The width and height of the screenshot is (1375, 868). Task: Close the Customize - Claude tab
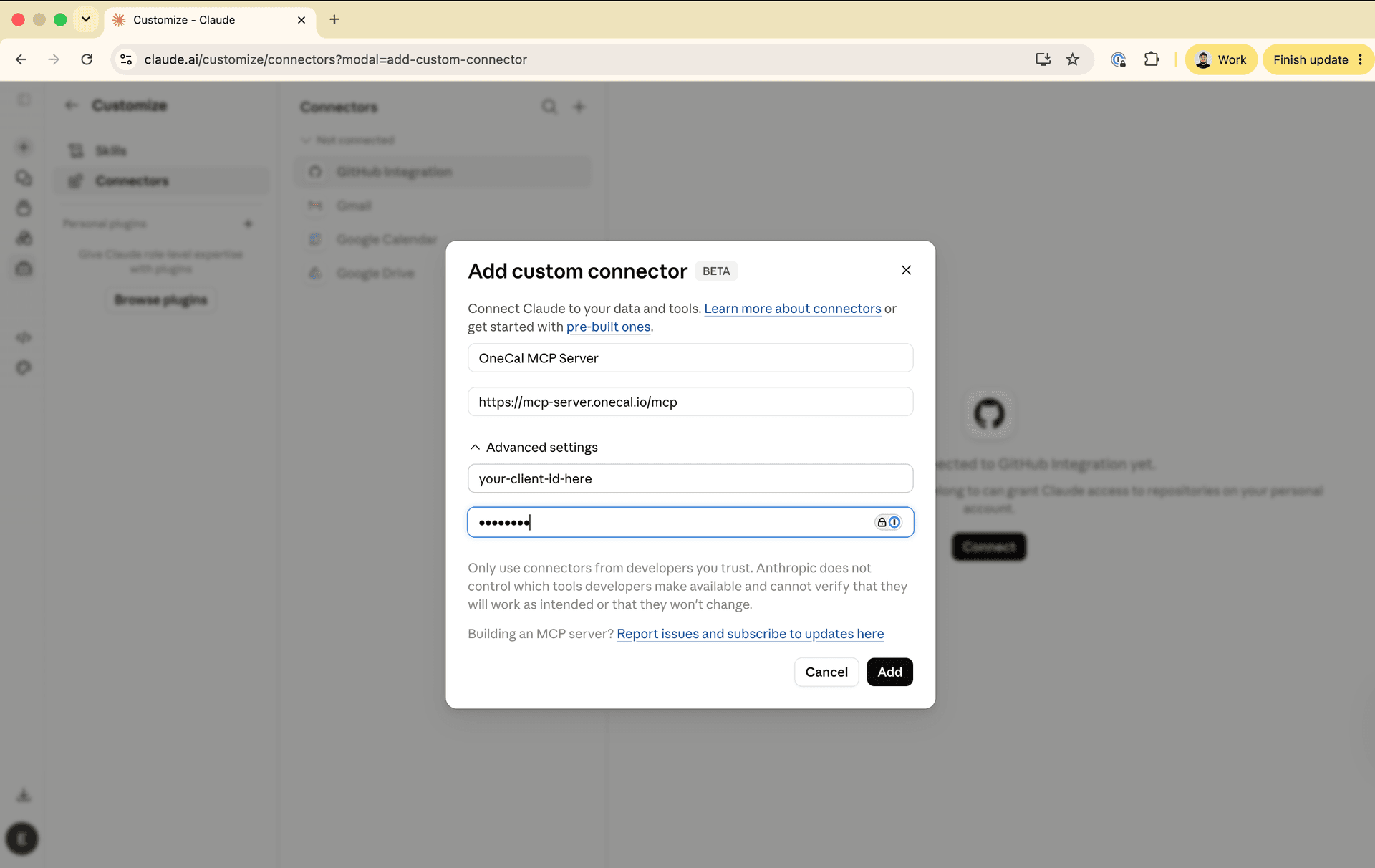click(301, 20)
